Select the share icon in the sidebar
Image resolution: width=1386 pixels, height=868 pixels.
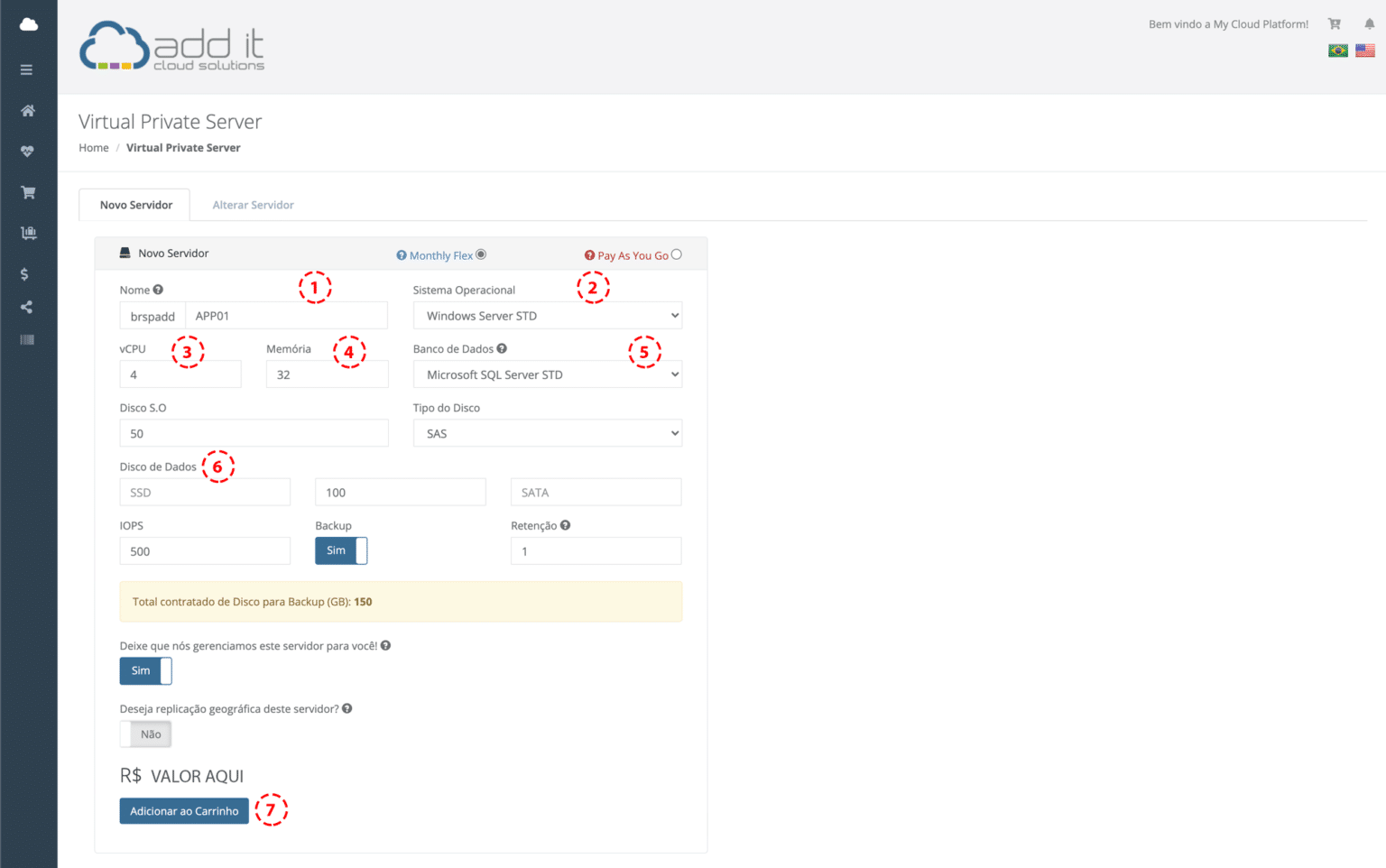[x=27, y=306]
